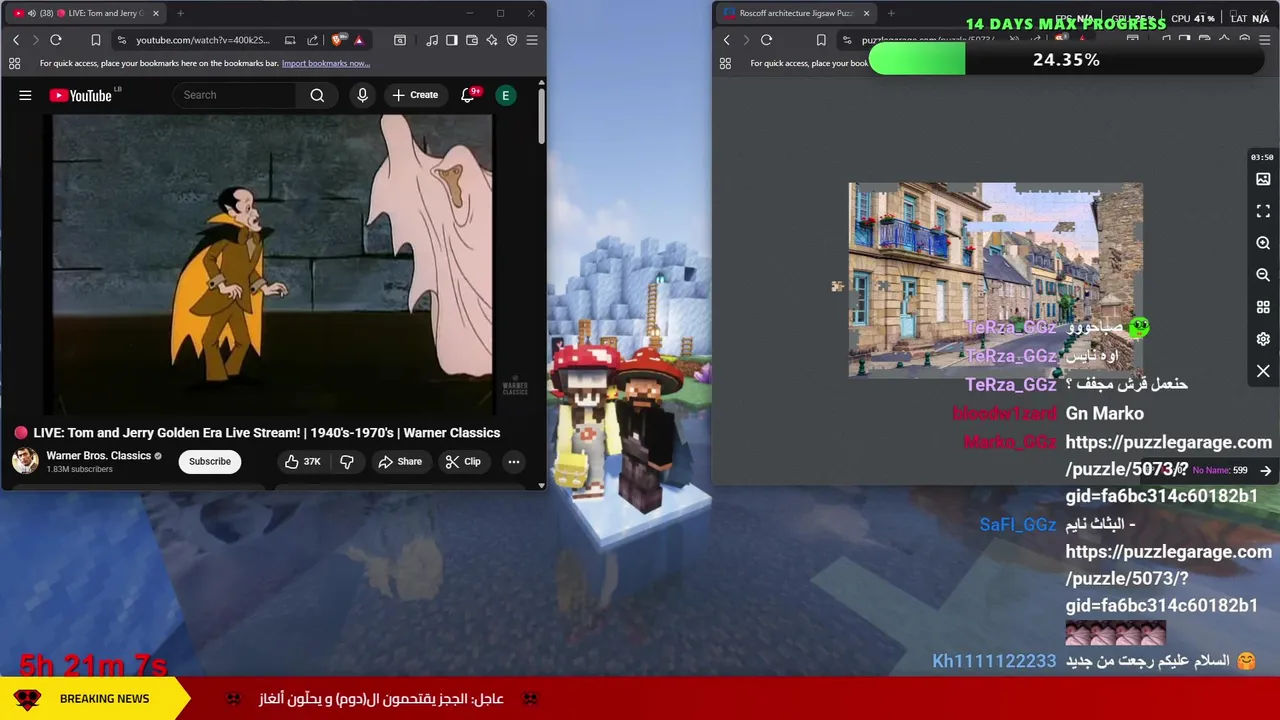Open the playlist music note icon in toolbar
The image size is (1280, 720).
(432, 40)
